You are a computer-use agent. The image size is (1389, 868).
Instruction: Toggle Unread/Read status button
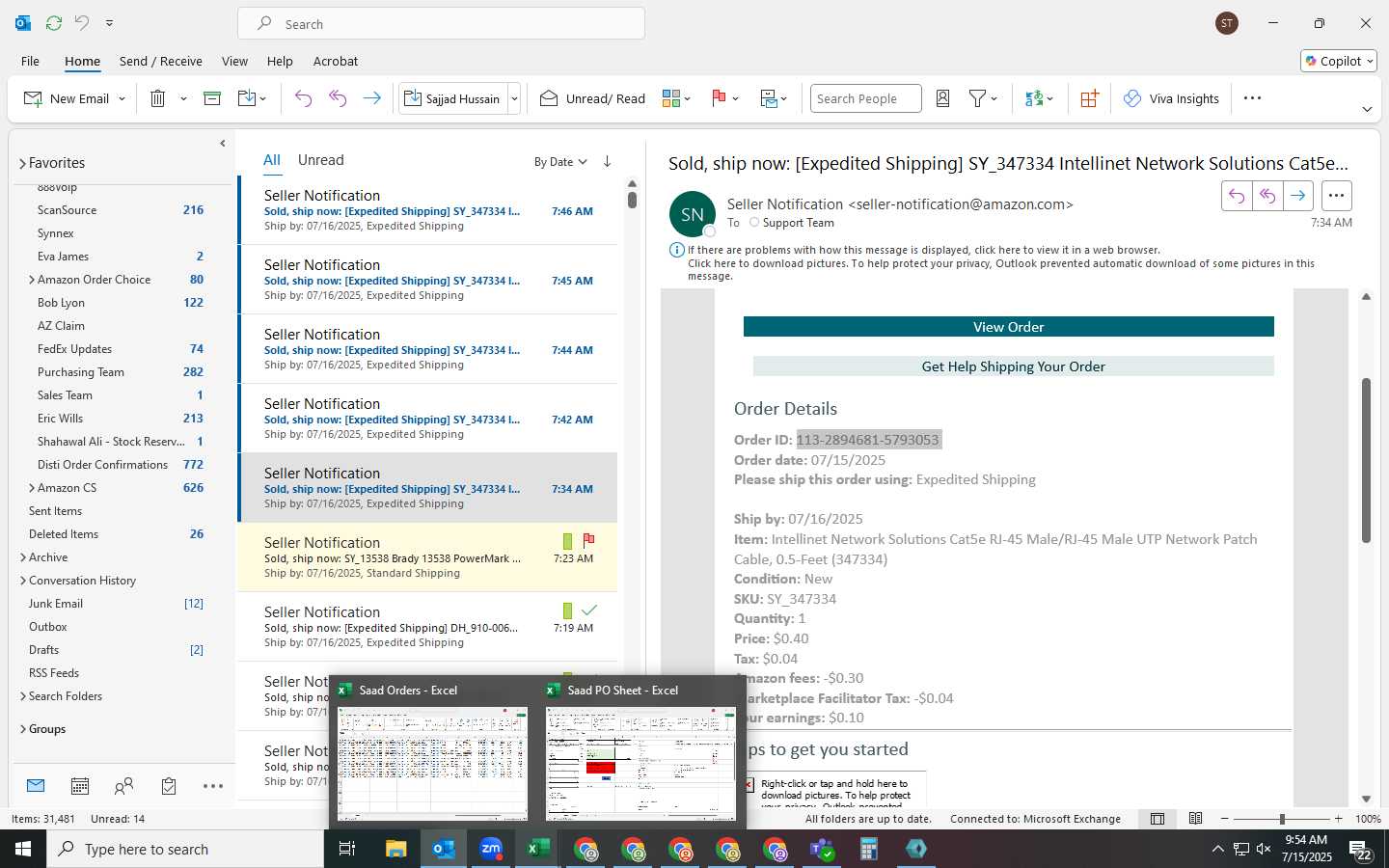click(x=592, y=98)
